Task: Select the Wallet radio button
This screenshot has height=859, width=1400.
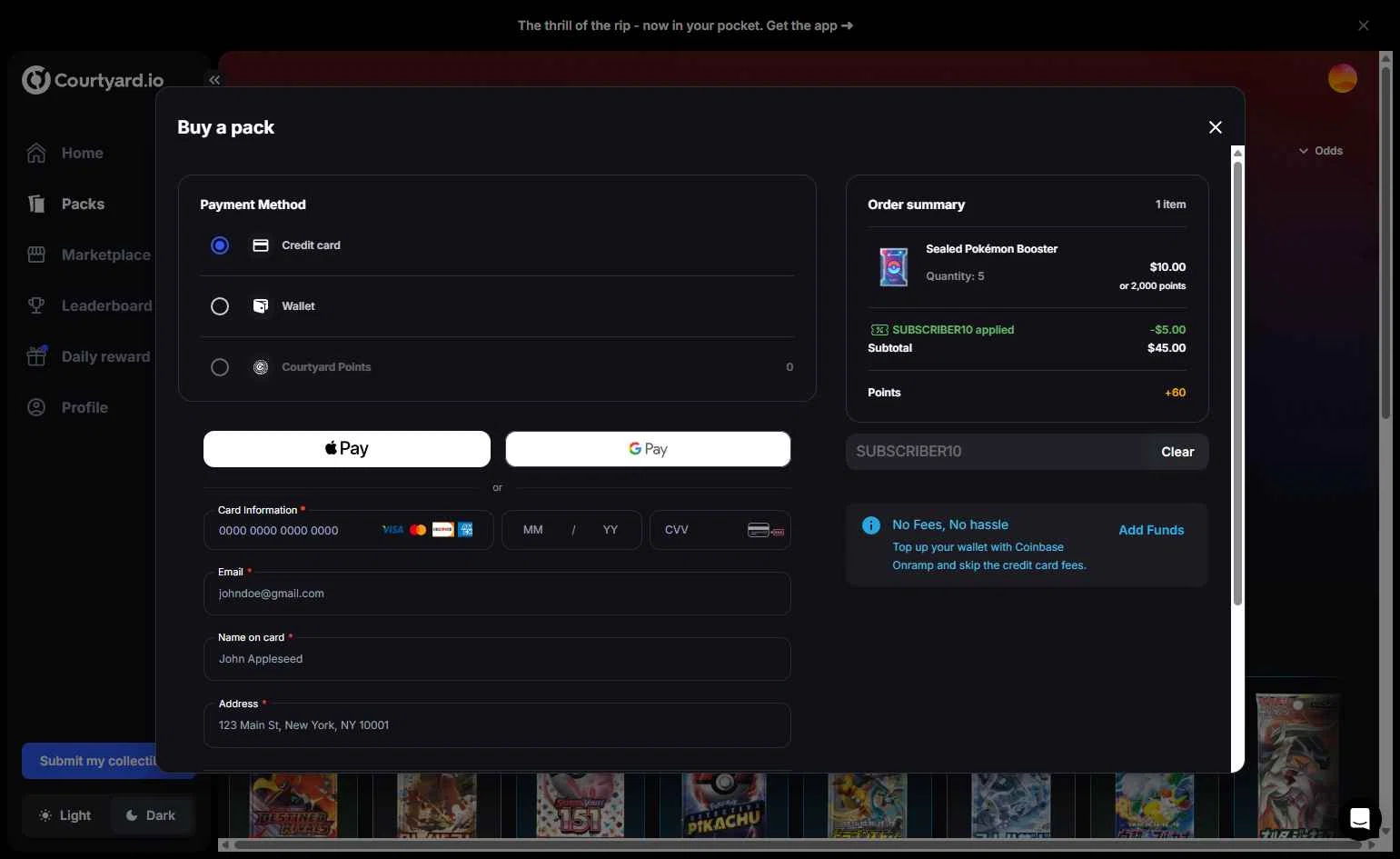Action: point(220,306)
